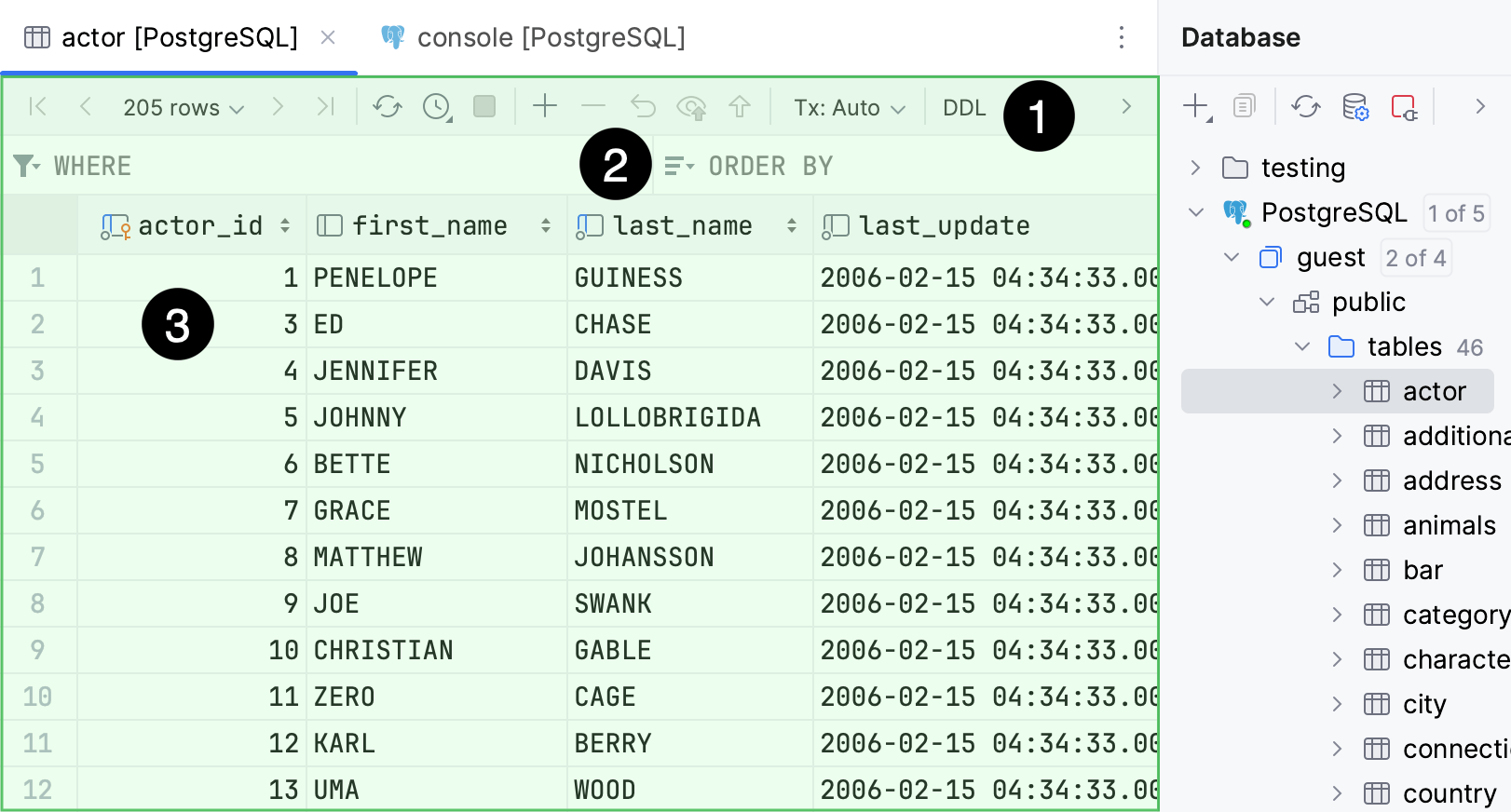Toggle sorting on the actor_id column
Screen dimensions: 1511x812
click(x=284, y=224)
